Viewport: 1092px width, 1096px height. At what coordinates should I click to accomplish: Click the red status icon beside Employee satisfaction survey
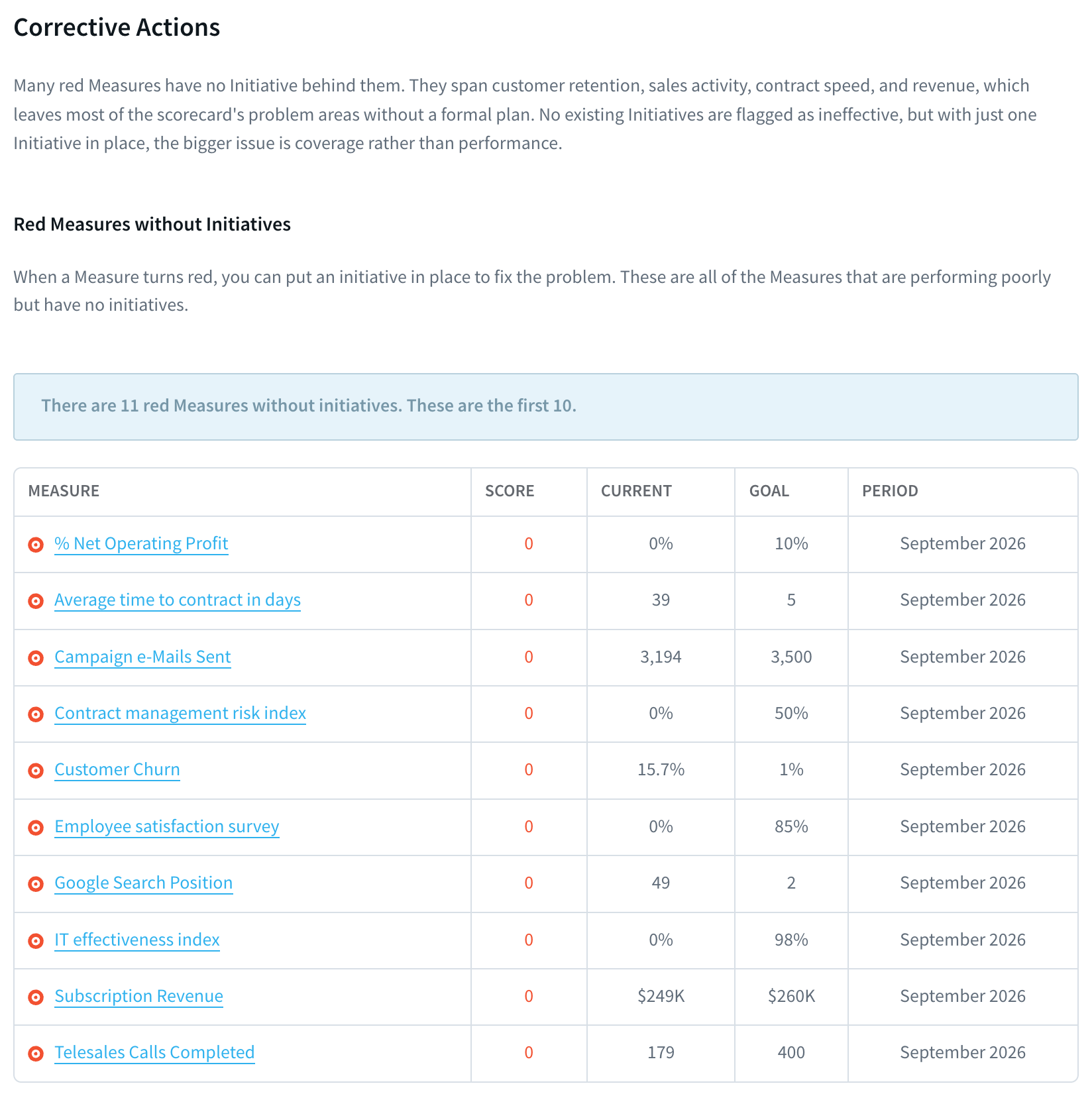click(x=36, y=828)
